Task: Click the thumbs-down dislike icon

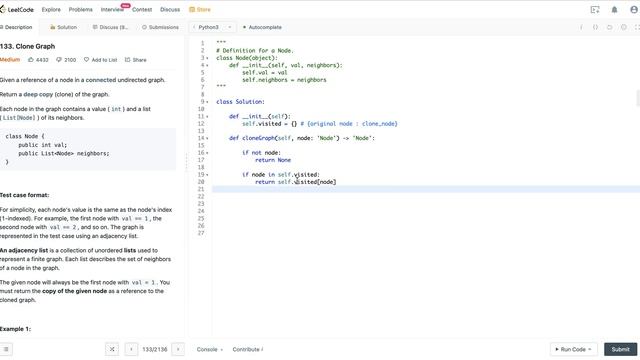Action: coord(59,60)
